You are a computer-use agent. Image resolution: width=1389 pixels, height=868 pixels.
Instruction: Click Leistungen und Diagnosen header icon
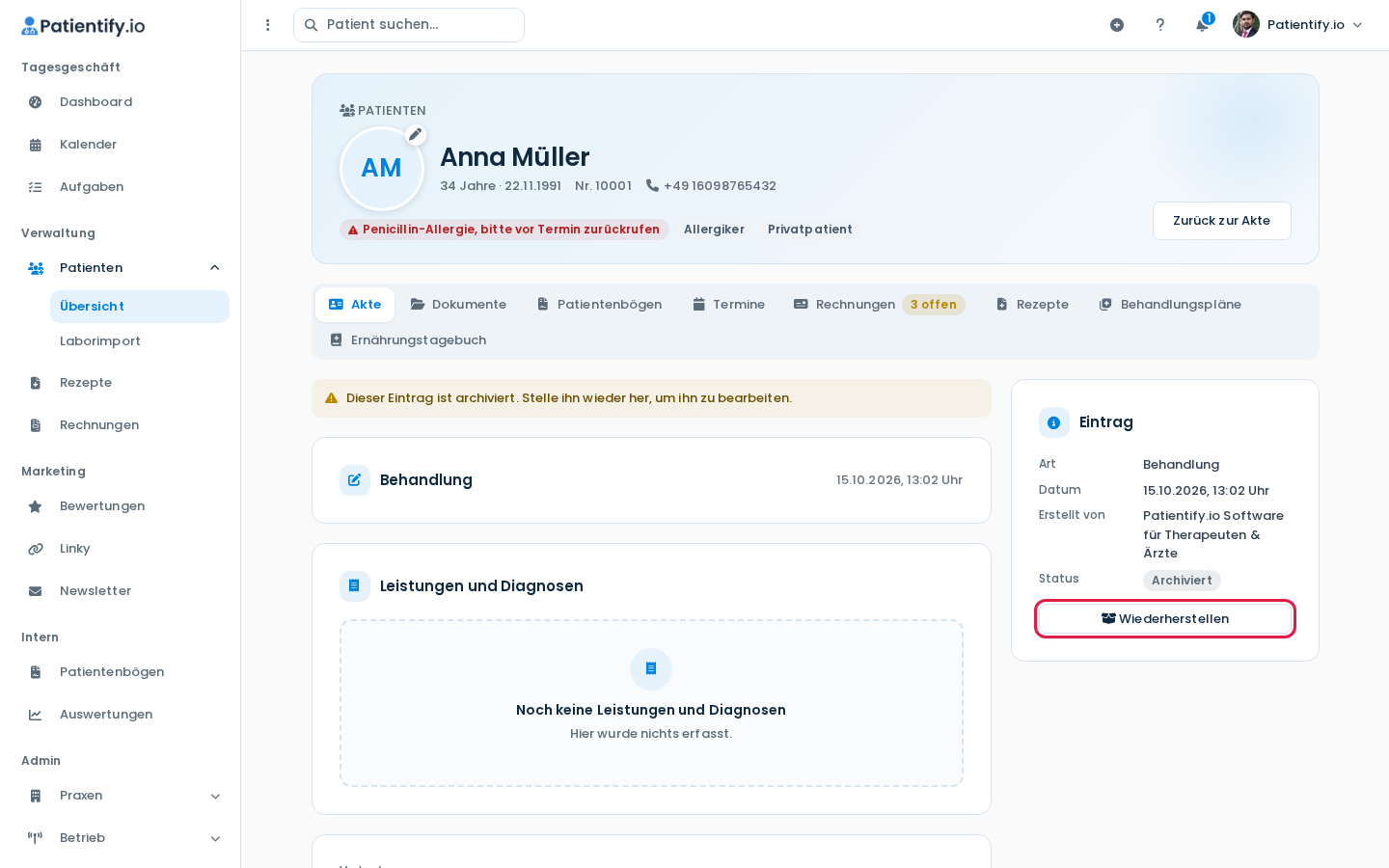(355, 586)
